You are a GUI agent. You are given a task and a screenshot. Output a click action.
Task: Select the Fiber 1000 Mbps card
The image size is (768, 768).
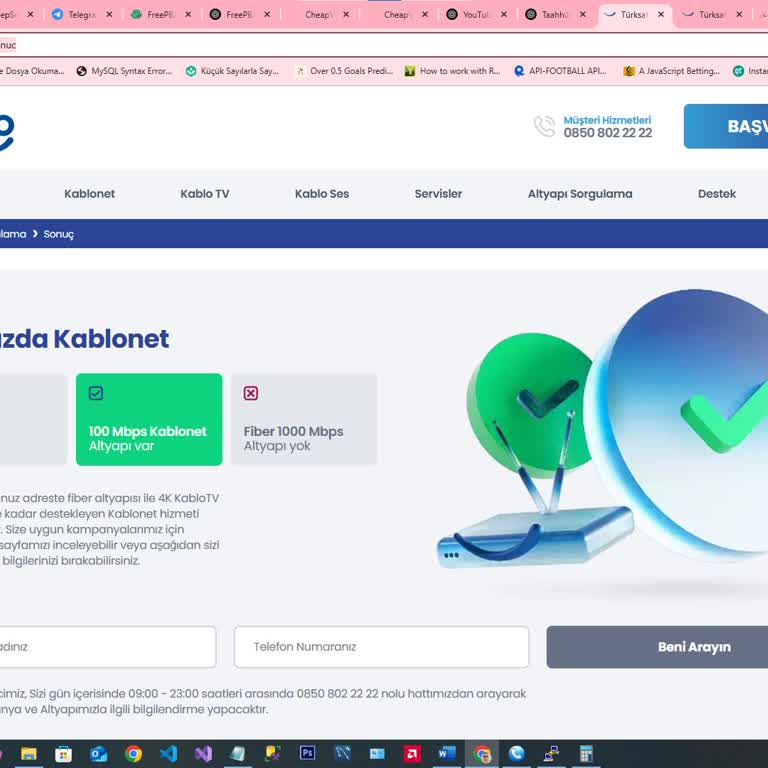point(304,419)
